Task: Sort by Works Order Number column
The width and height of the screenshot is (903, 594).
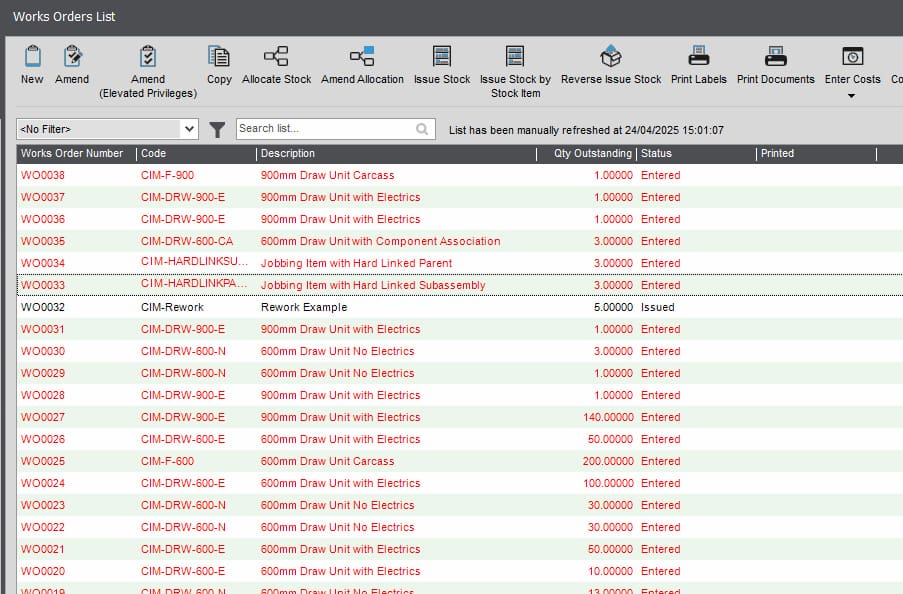Action: click(72, 153)
